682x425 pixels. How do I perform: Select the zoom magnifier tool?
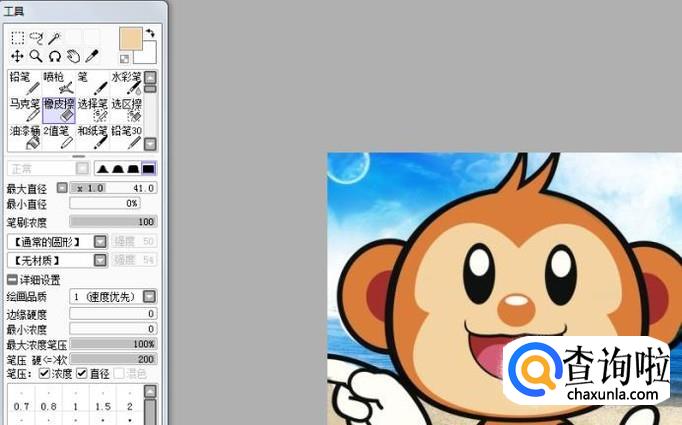tap(36, 56)
